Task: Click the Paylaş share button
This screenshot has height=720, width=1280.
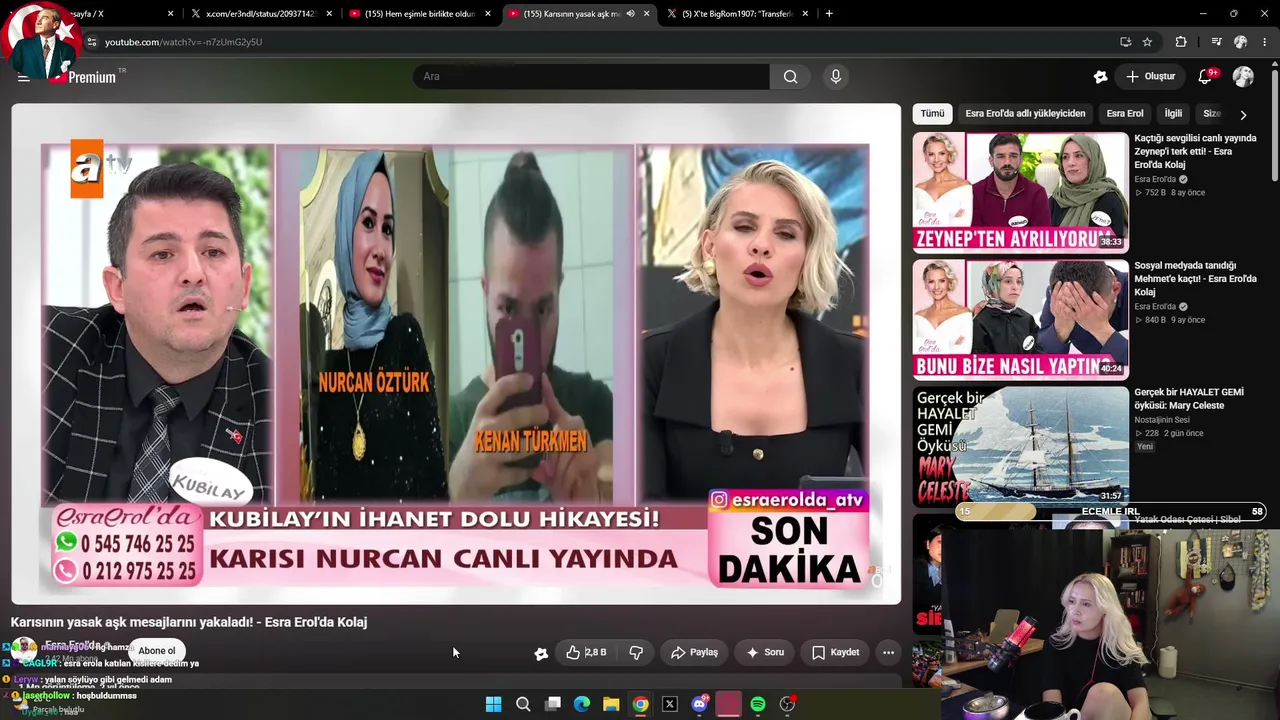Action: (694, 652)
